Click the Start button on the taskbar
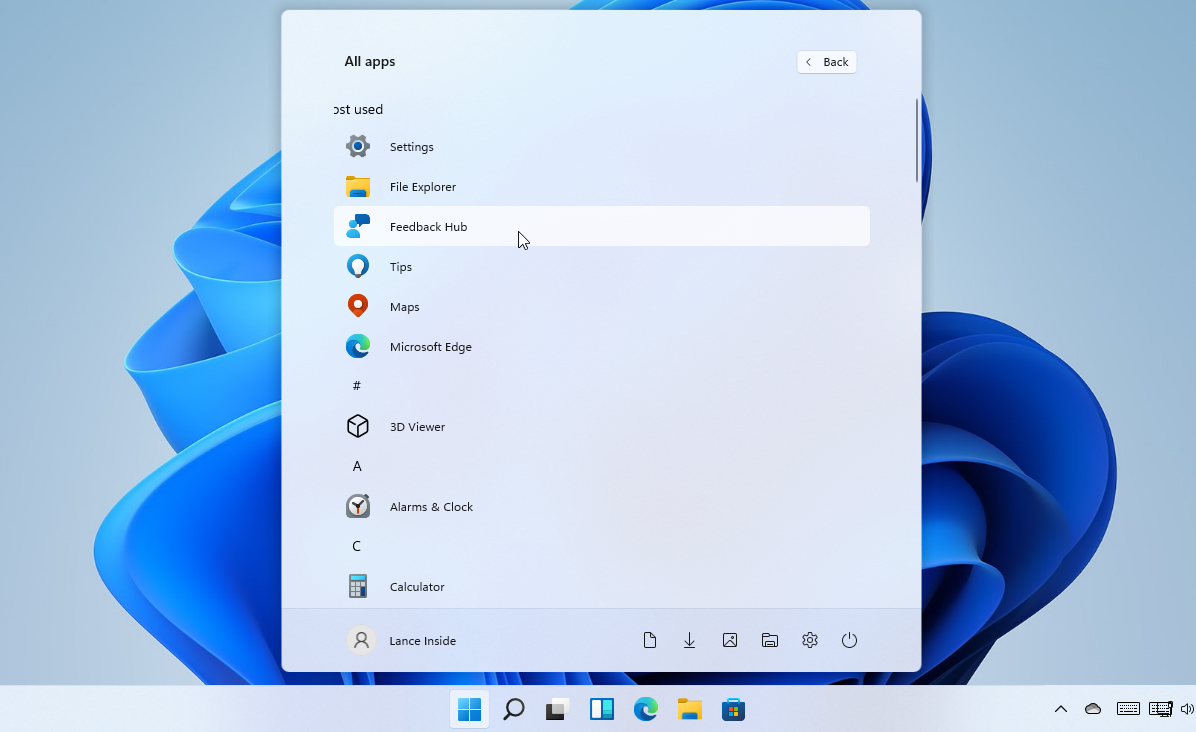 [469, 709]
